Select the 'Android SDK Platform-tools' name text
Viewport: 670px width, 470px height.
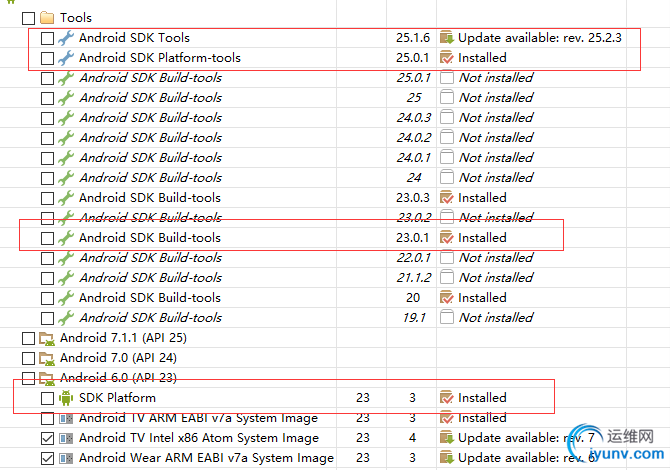click(x=160, y=58)
